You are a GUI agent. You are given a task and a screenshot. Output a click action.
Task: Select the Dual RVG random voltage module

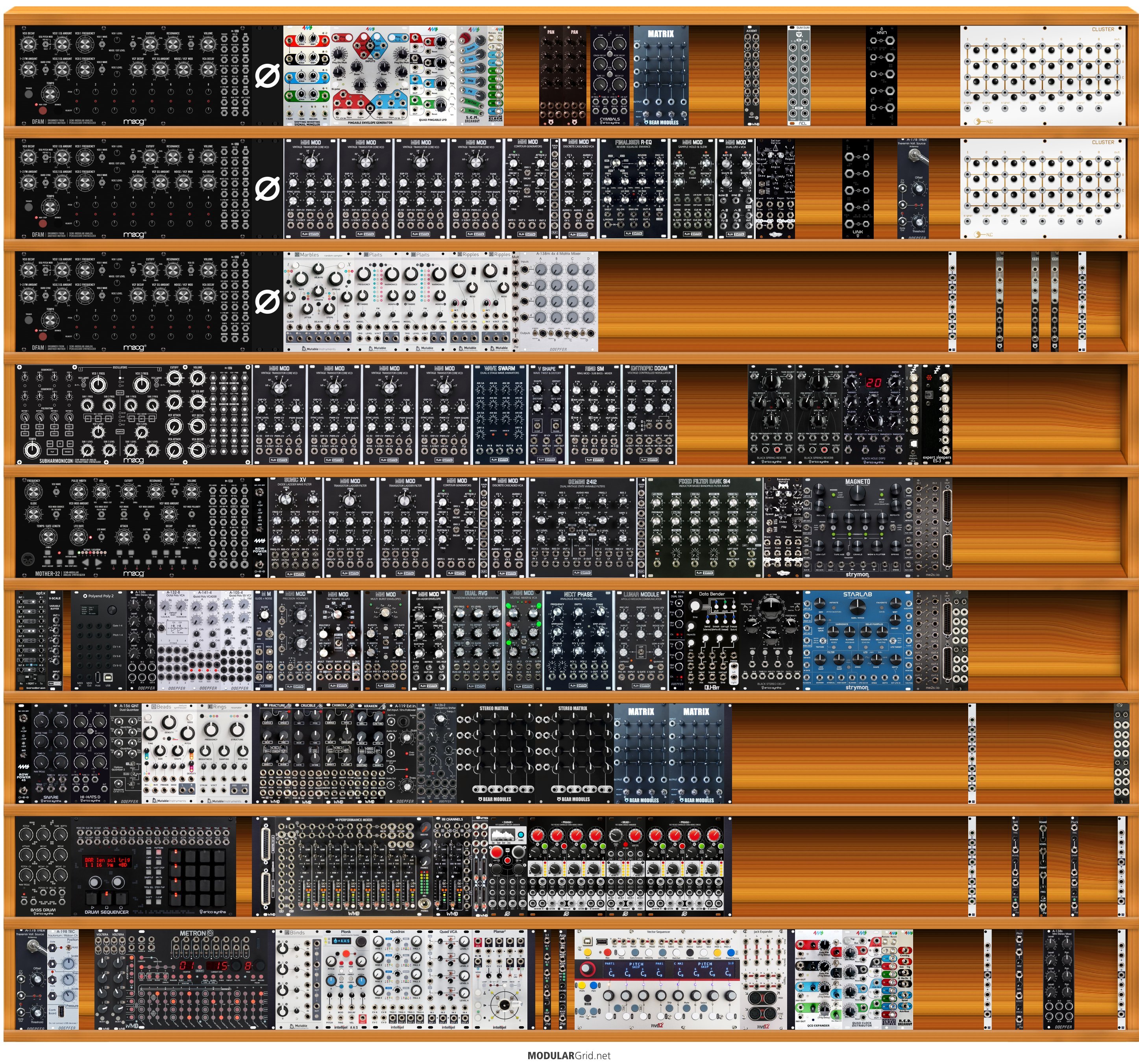(476, 640)
